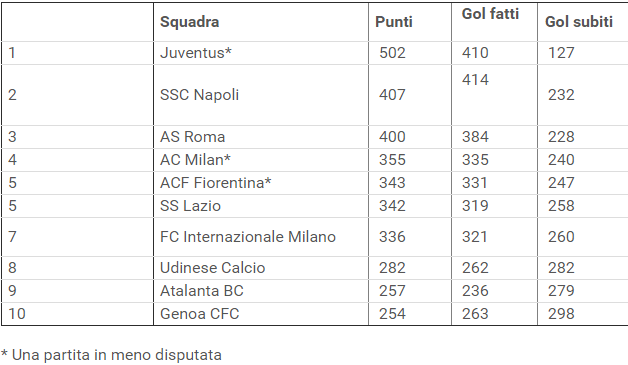Click Napoli goals scored value 414
This screenshot has height=365, width=628.
pos(475,80)
